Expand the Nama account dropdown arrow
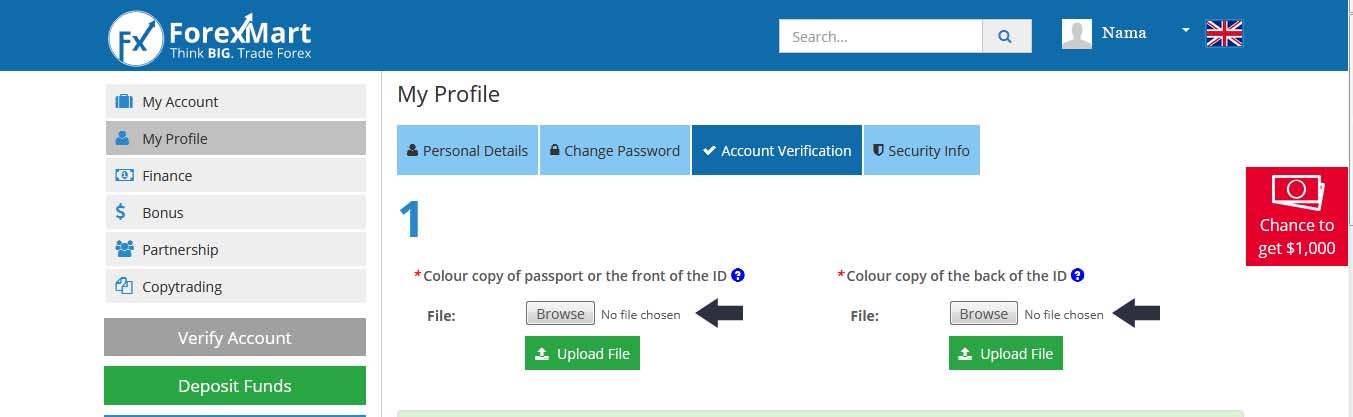1353x417 pixels. pyautogui.click(x=1186, y=30)
